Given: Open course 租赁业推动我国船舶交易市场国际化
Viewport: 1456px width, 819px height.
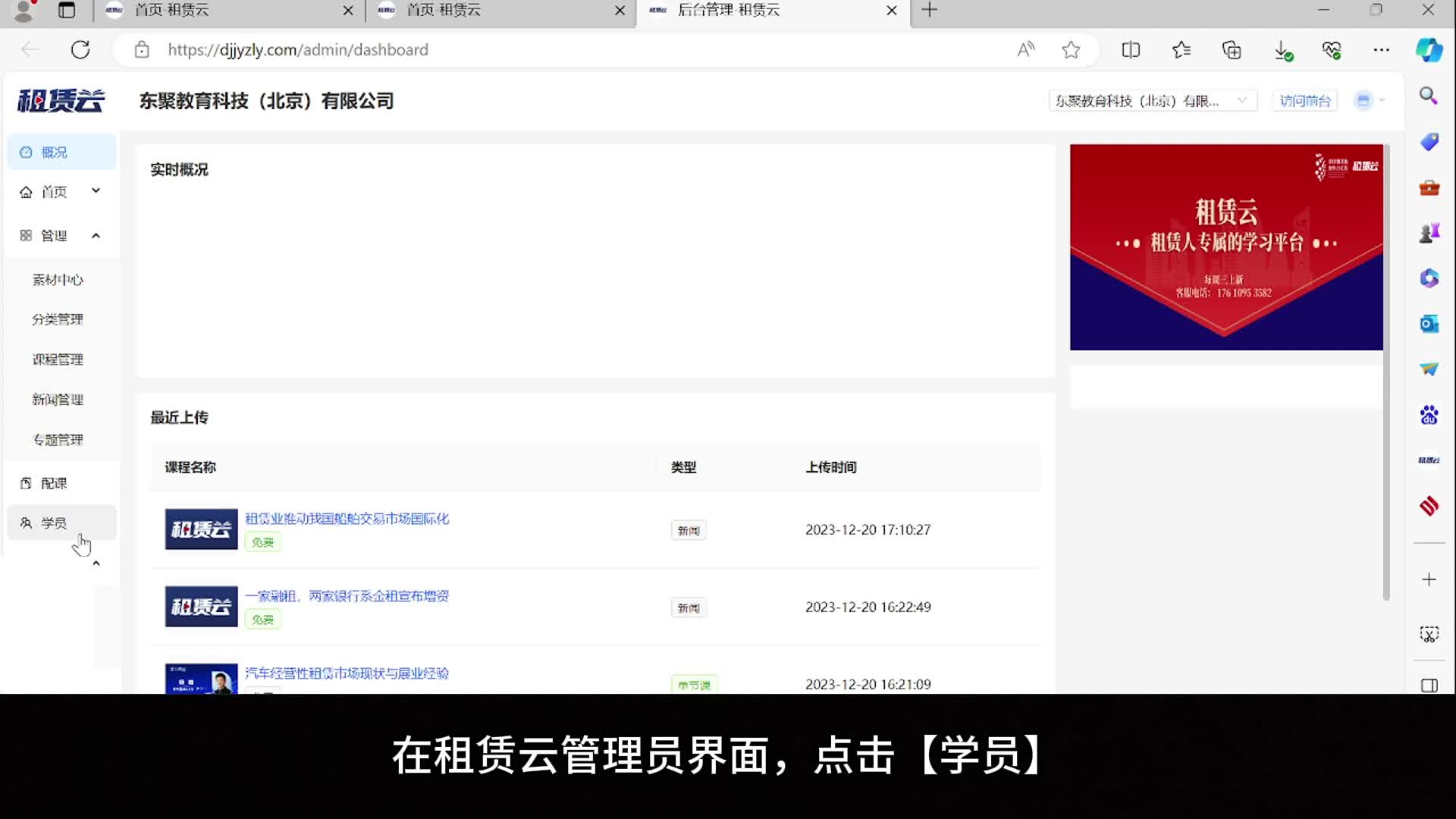Looking at the screenshot, I should 347,519.
